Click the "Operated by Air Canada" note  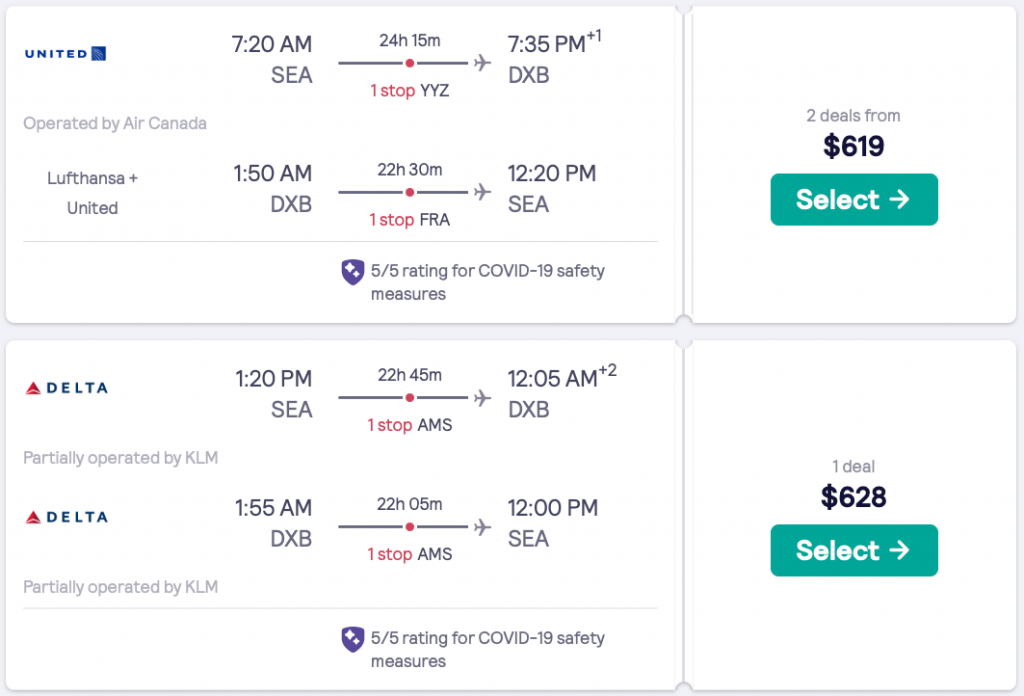[115, 124]
